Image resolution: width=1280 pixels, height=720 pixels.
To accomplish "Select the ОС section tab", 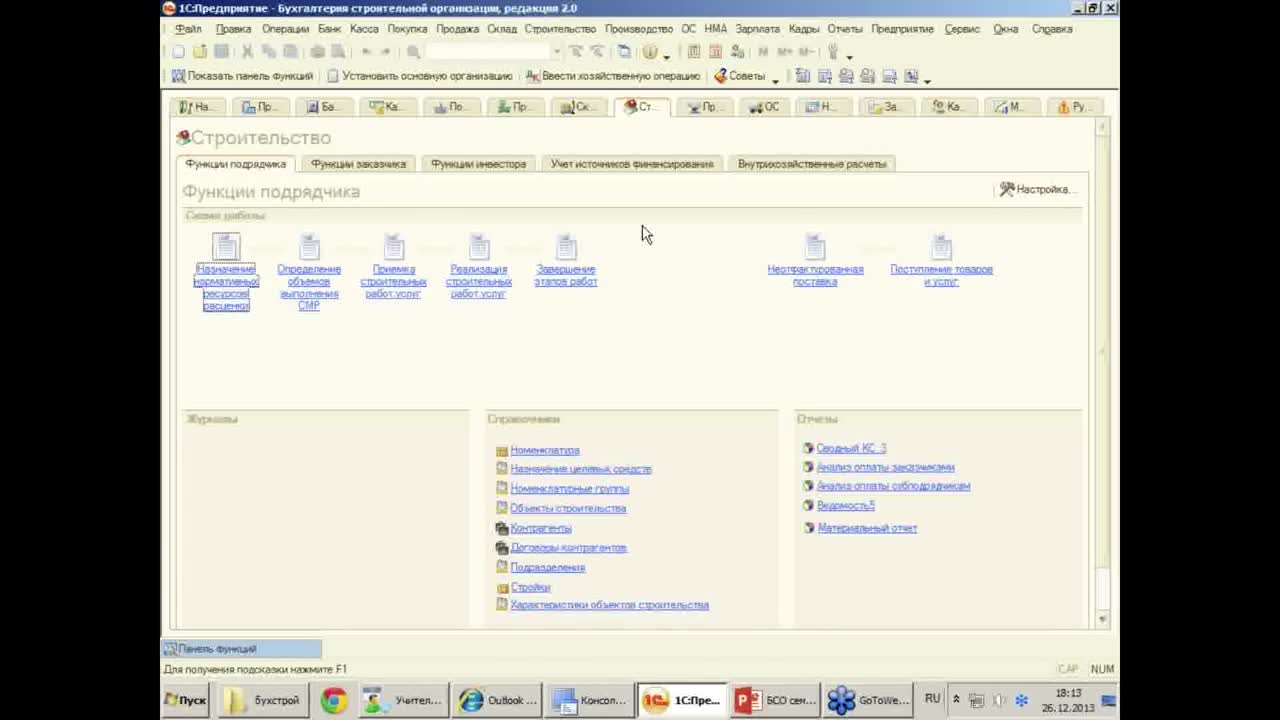I will click(x=763, y=107).
